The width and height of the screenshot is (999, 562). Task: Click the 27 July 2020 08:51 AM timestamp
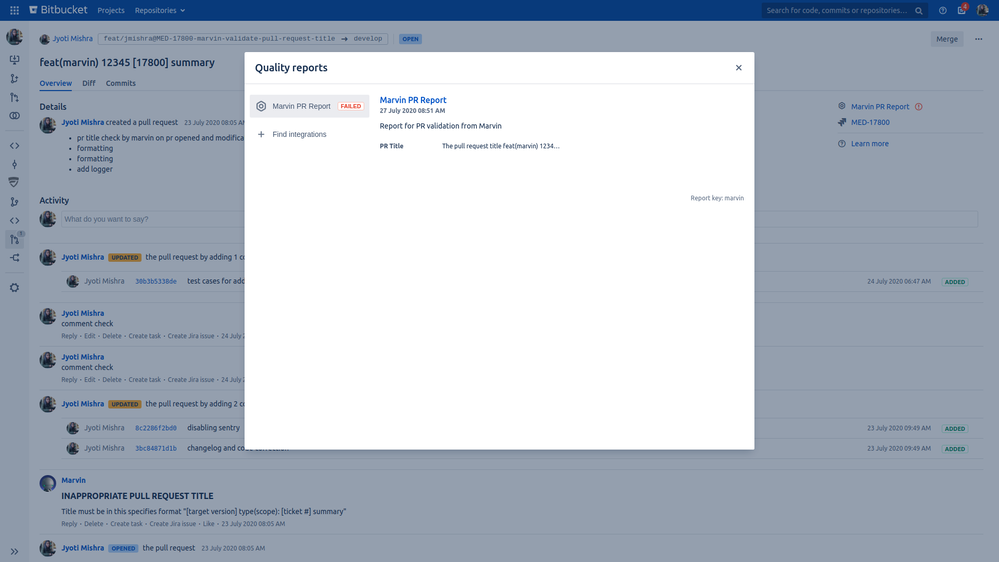pos(412,111)
